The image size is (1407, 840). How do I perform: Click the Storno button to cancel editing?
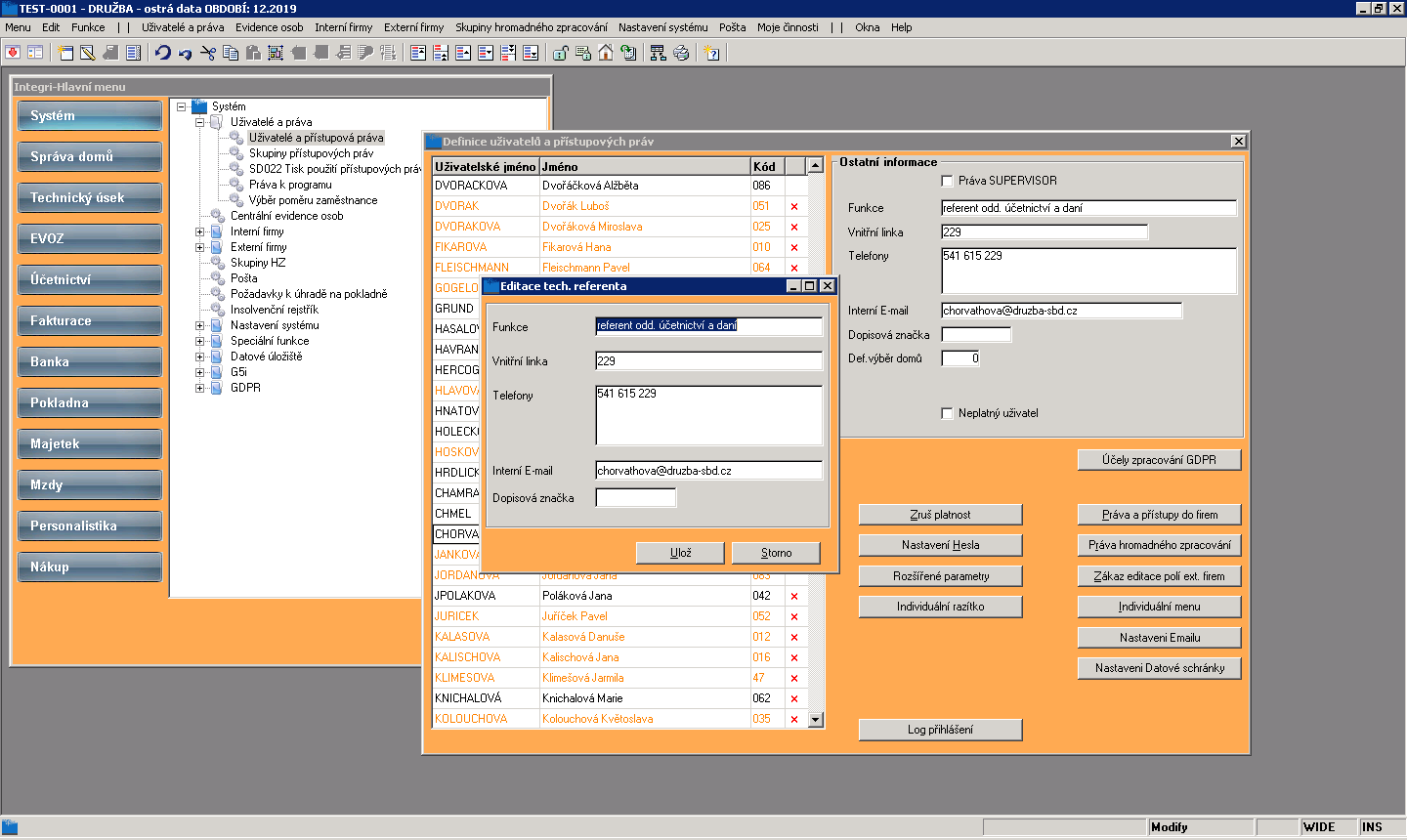(x=776, y=553)
